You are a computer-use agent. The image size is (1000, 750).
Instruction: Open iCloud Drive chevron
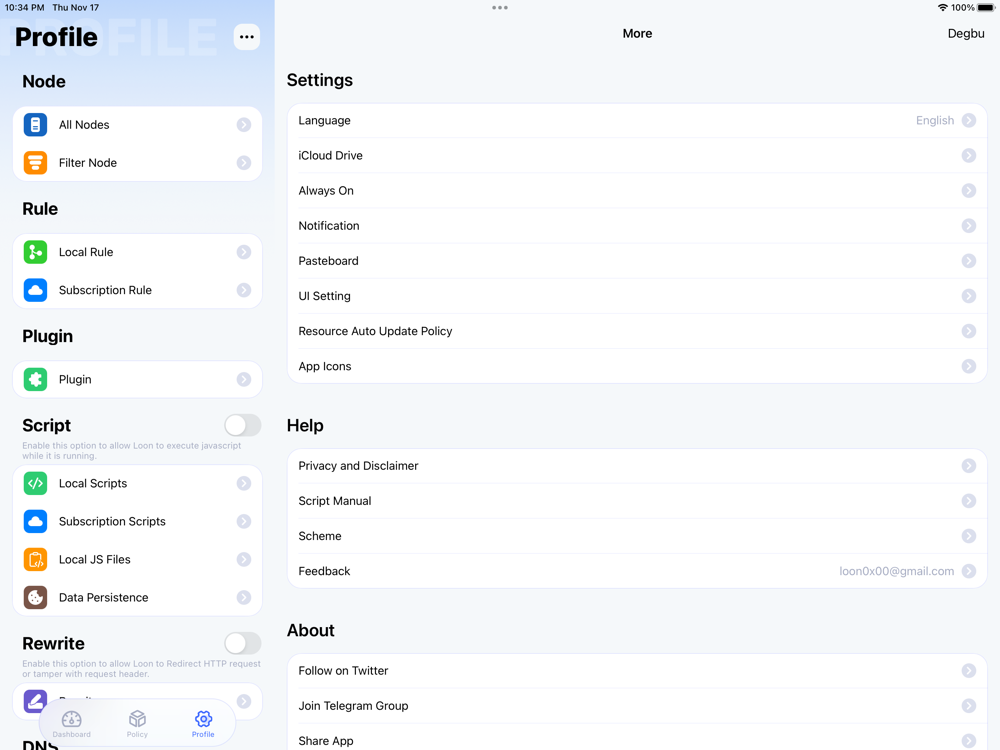(969, 156)
